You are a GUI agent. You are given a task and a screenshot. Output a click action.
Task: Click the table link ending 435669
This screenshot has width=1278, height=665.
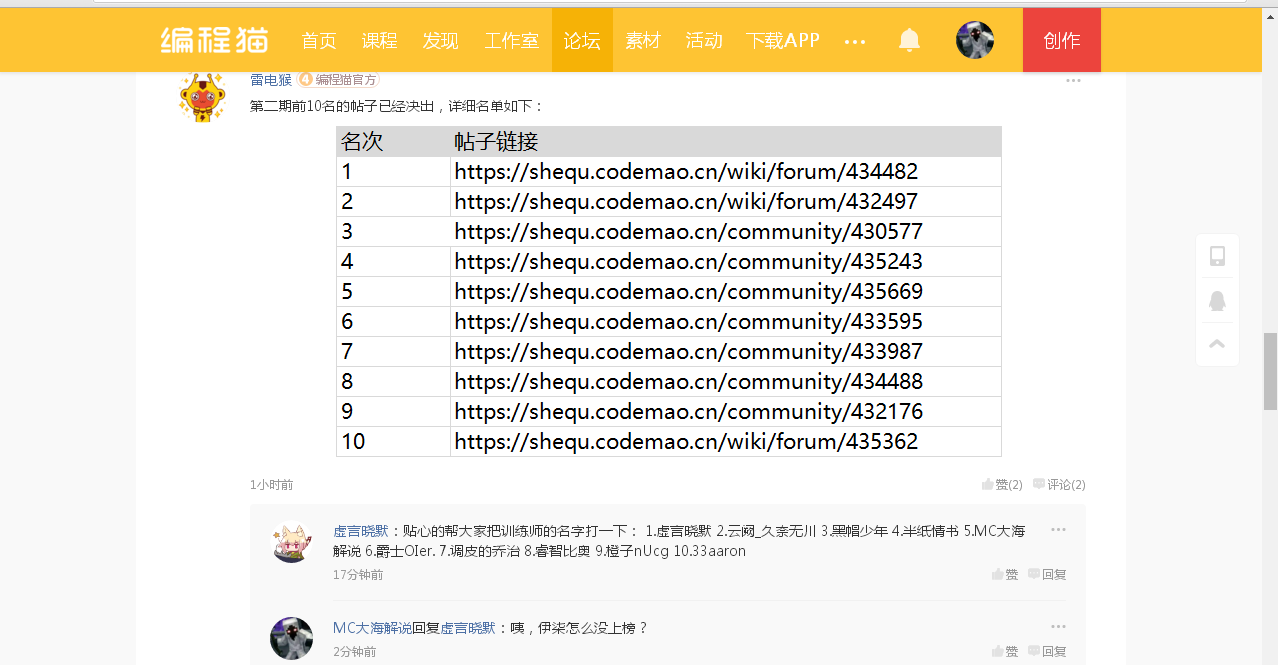(x=688, y=292)
